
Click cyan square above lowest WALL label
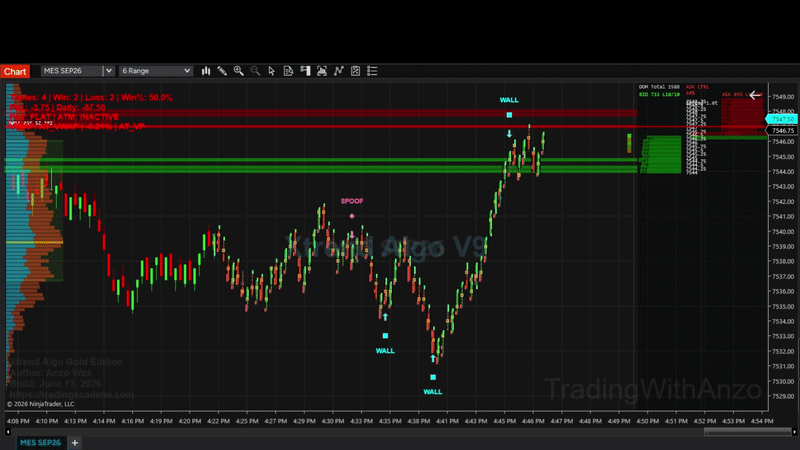(433, 377)
